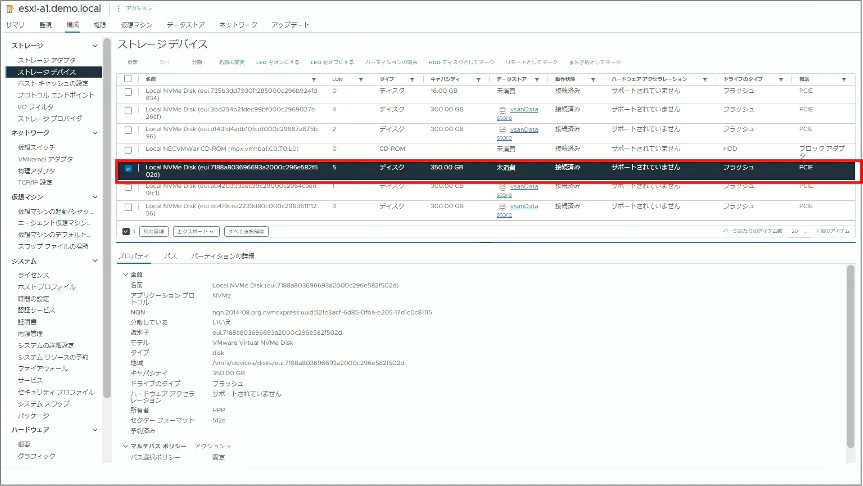Click the left sidebar scrollbar
Viewport: 863px width, 486px height.
(107, 220)
